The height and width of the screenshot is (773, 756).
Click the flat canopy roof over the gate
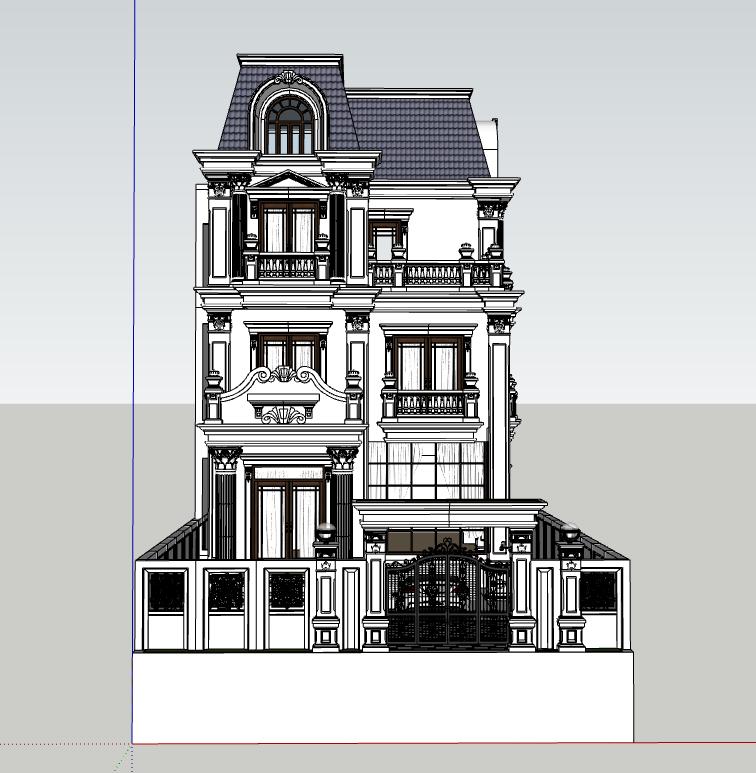click(x=450, y=506)
